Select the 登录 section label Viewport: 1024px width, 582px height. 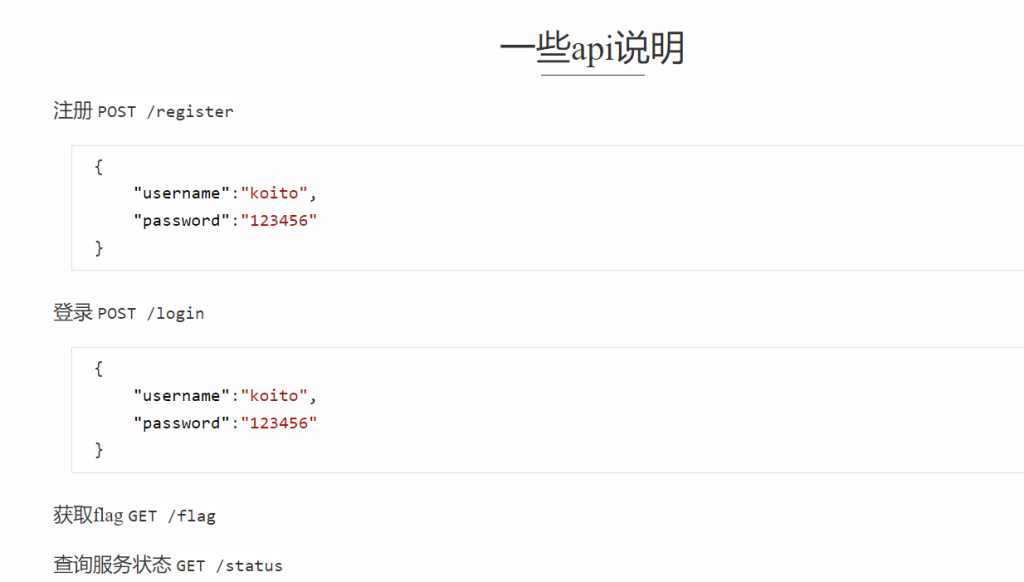(72, 312)
